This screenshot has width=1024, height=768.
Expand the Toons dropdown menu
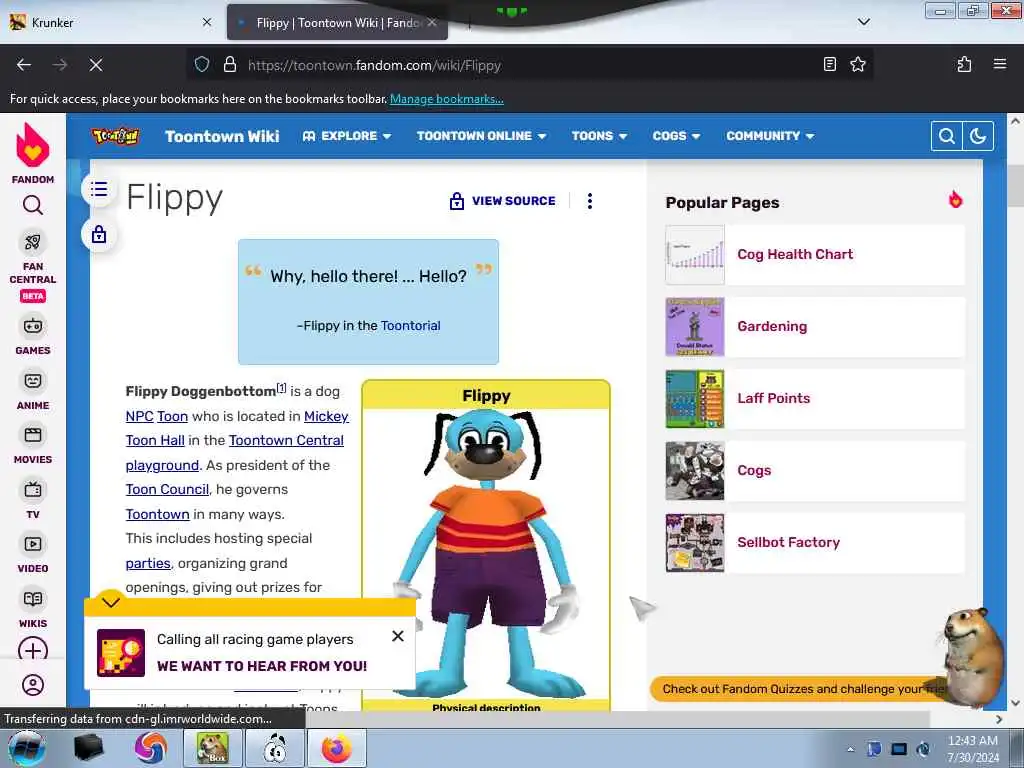(x=600, y=136)
